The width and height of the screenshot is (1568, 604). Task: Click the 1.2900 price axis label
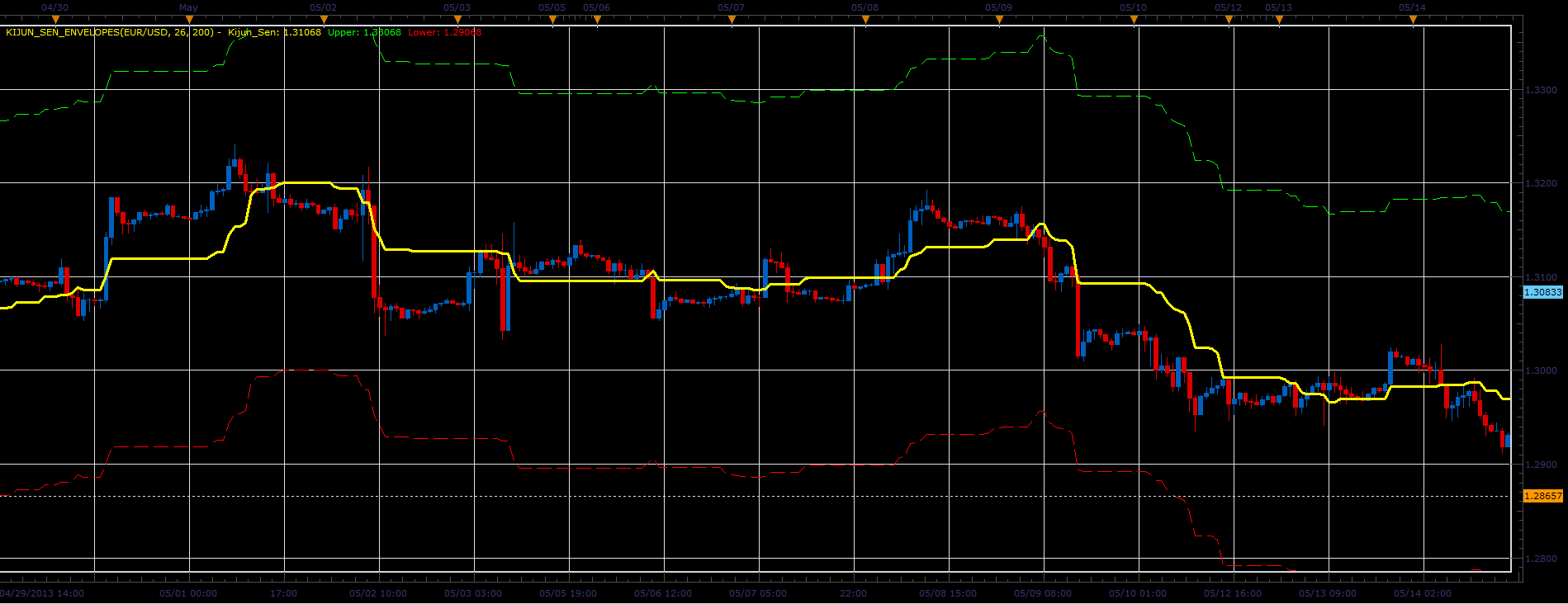(x=1541, y=465)
